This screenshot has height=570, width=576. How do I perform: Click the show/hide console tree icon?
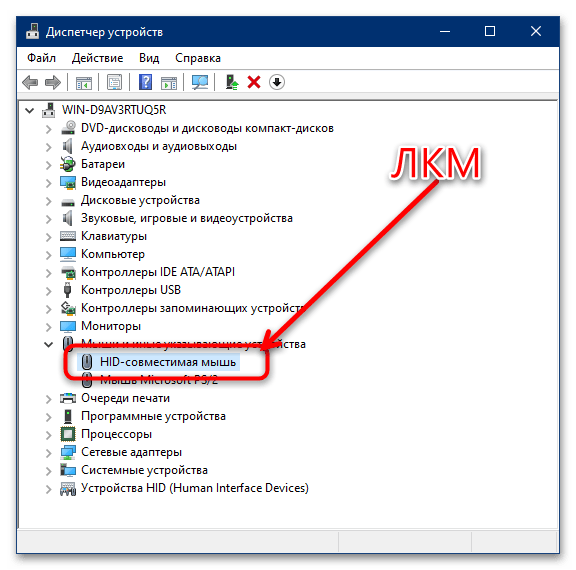(x=84, y=82)
